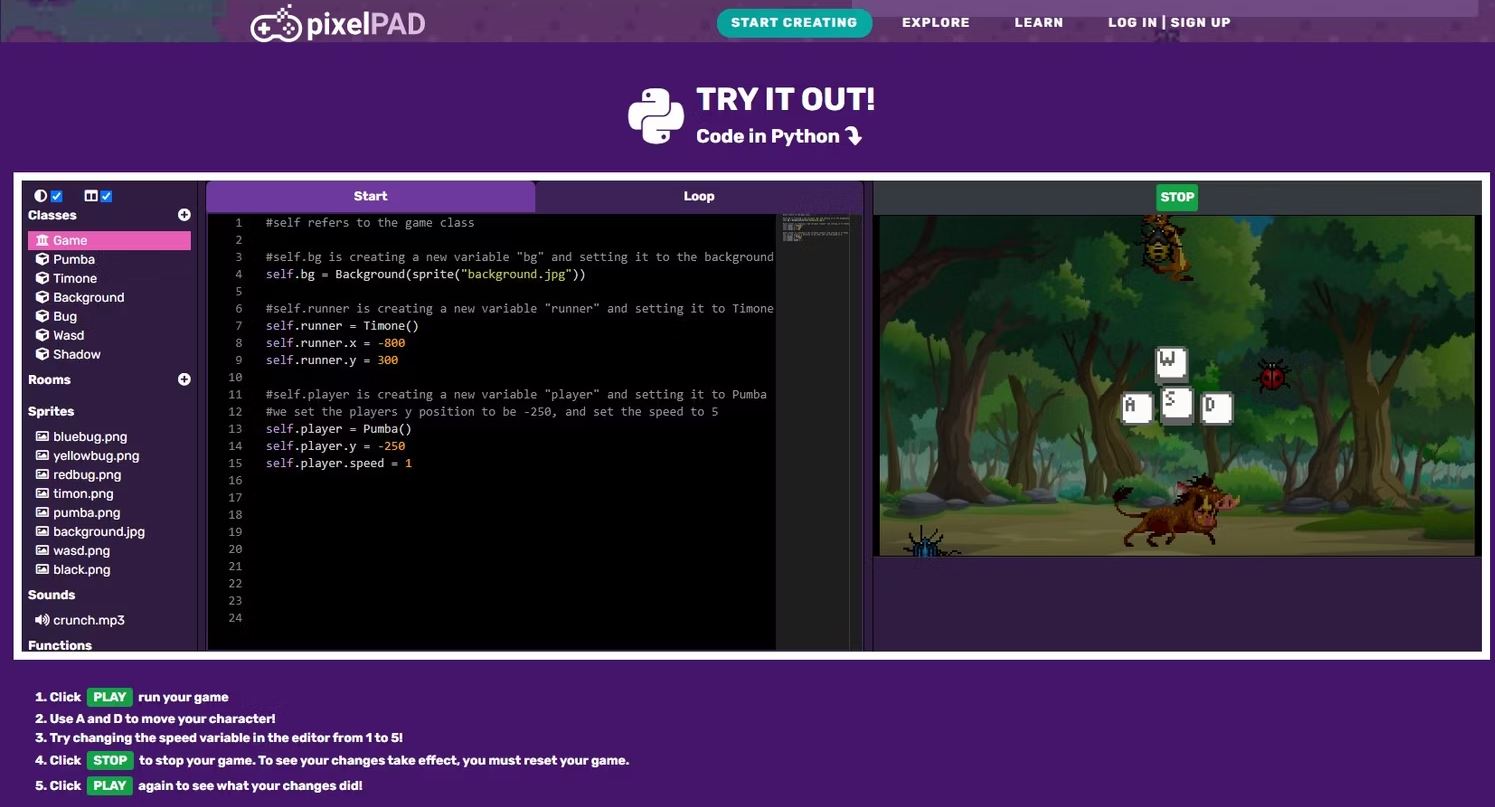Click the Classes section heading
Screen dimensions: 1495x807
tap(52, 215)
